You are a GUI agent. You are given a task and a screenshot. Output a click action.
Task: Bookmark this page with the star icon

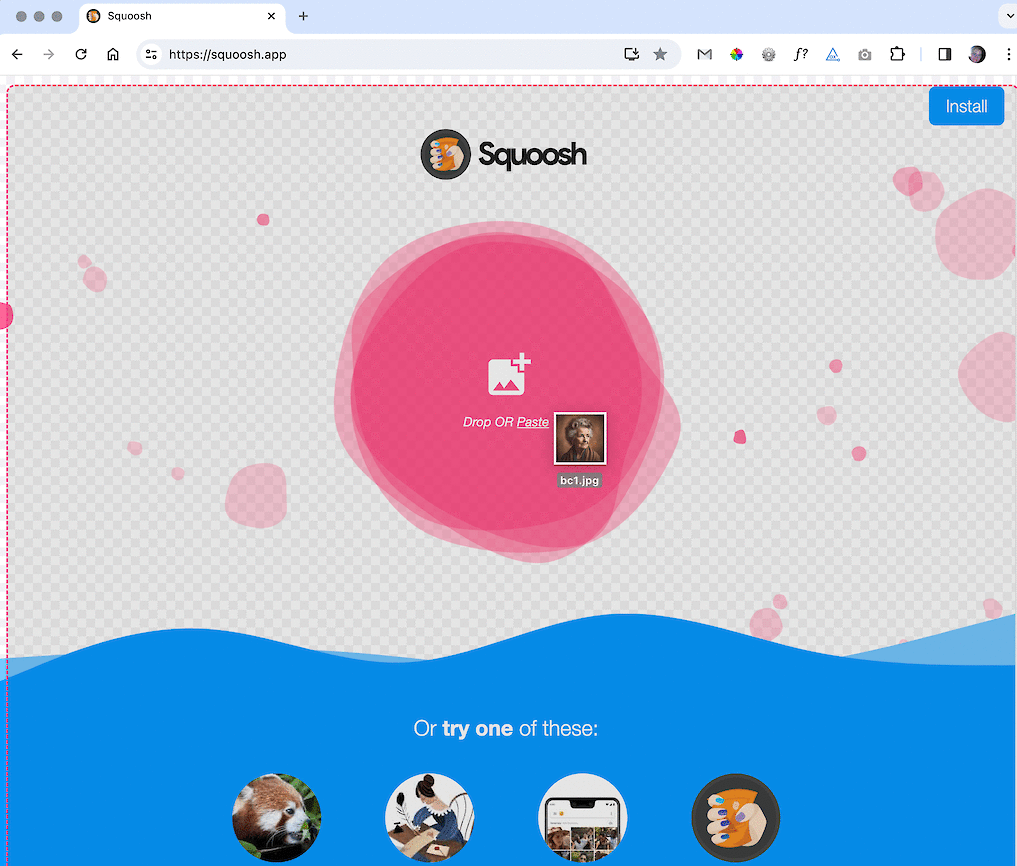click(x=660, y=54)
